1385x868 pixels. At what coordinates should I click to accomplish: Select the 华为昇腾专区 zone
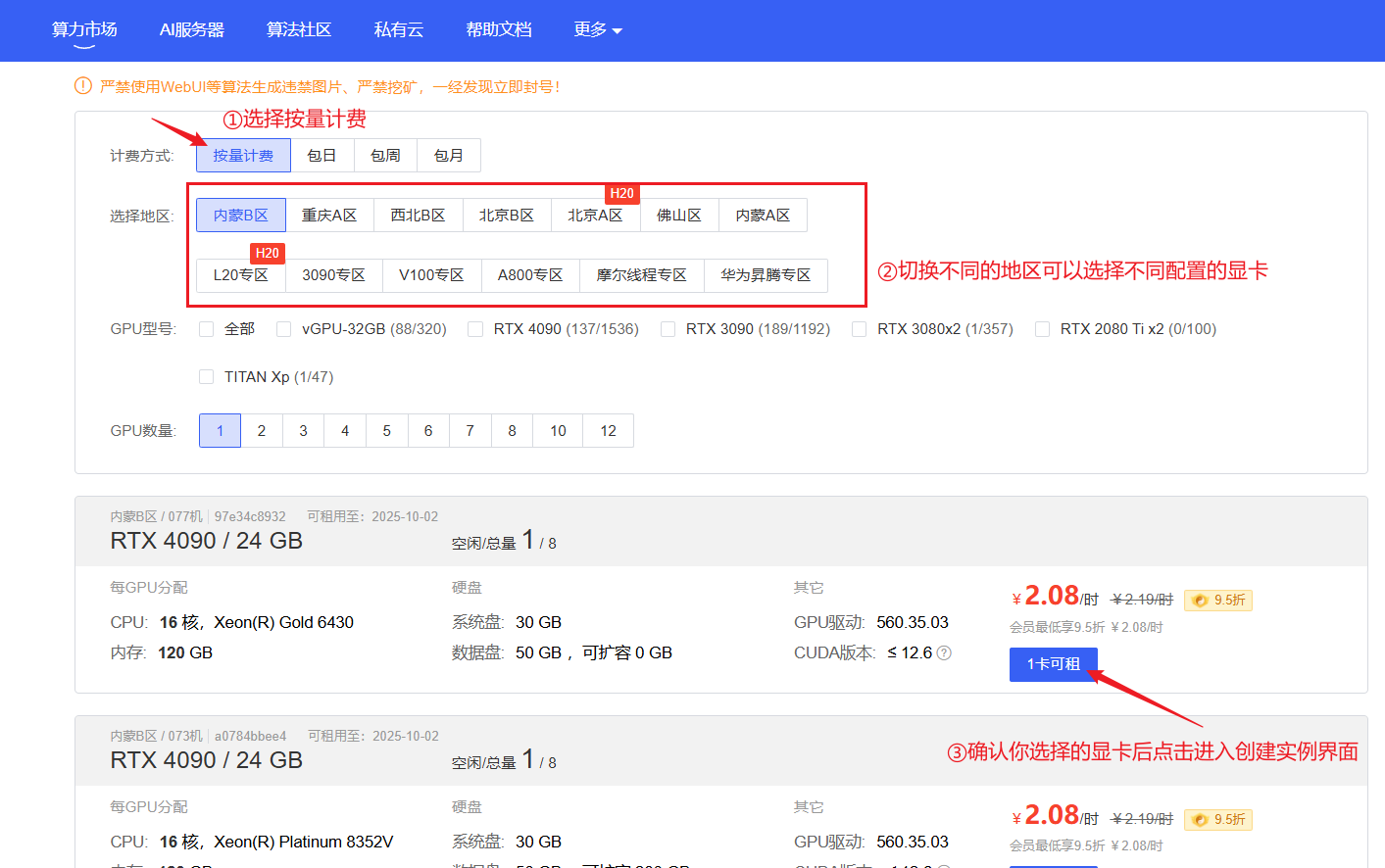coord(767,275)
